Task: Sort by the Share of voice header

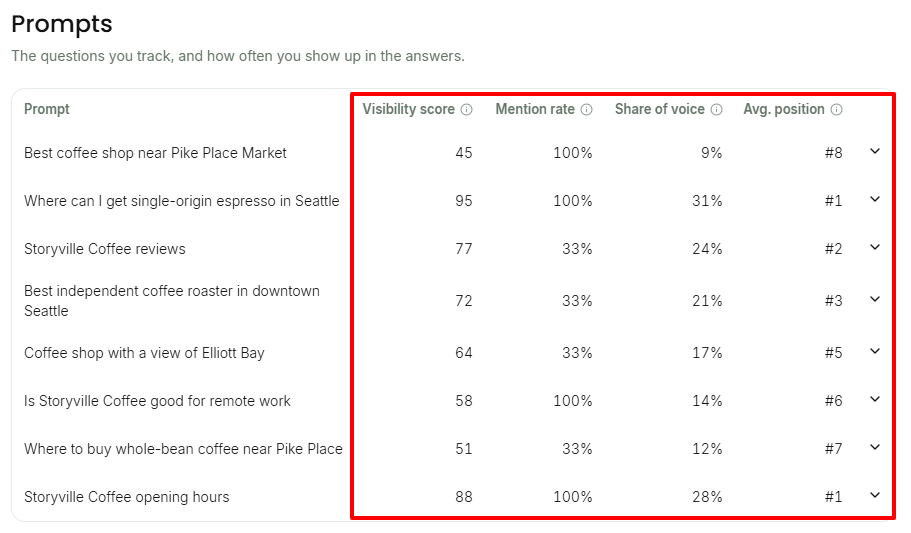Action: point(660,109)
